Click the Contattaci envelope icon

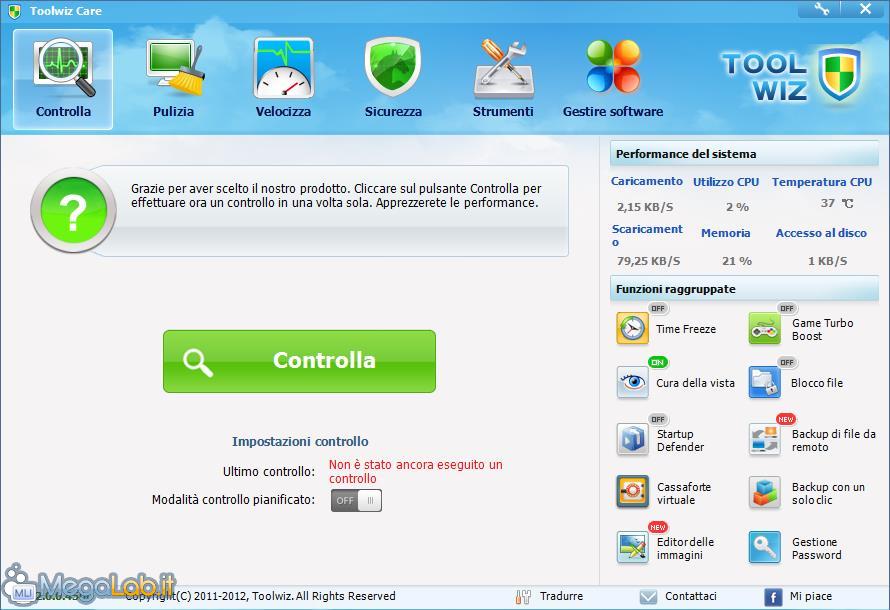648,597
